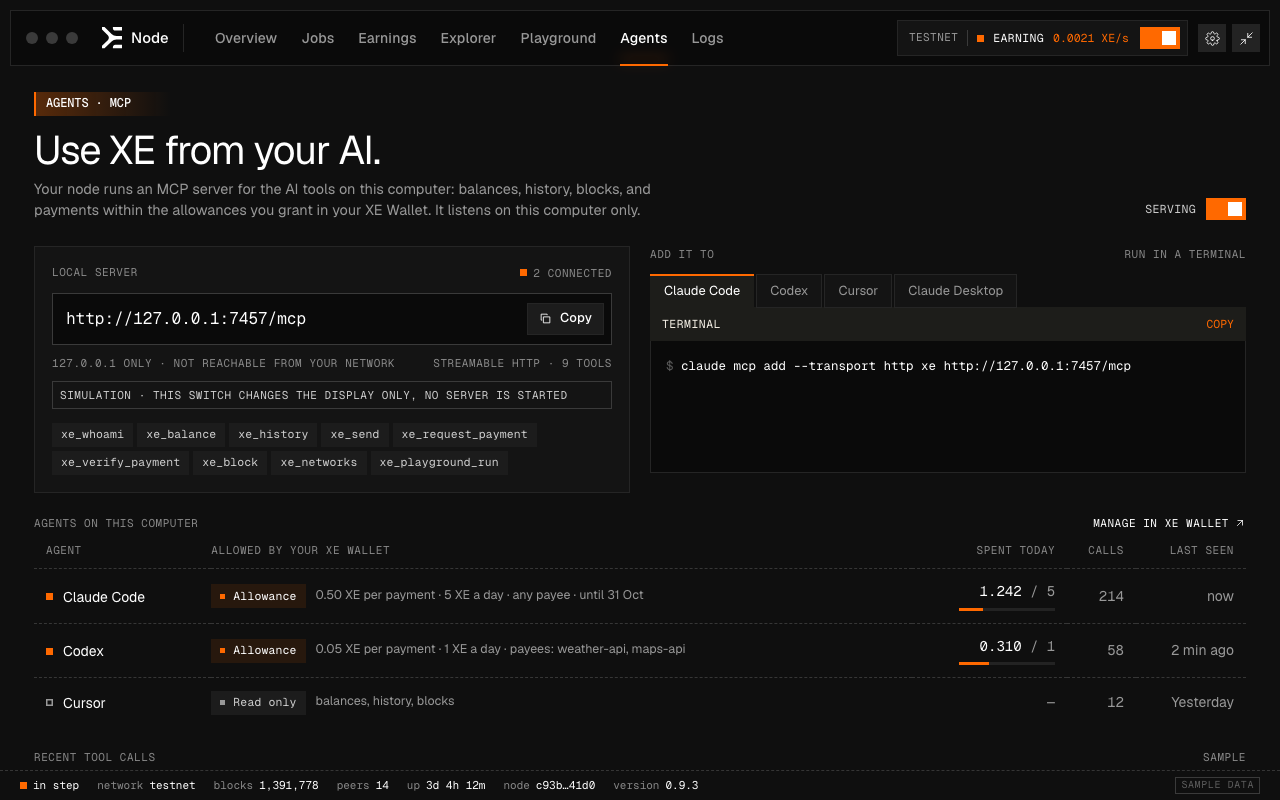Image resolution: width=1280 pixels, height=800 pixels.
Task: Click the Allowance badge for Claude Code
Action: pyautogui.click(x=258, y=597)
